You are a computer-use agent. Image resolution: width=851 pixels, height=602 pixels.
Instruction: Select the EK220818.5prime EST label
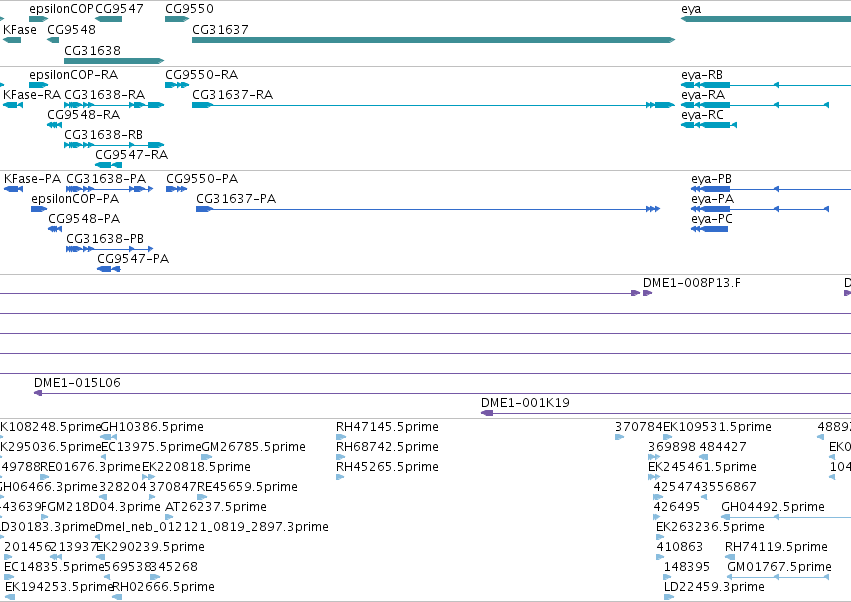[x=196, y=467]
